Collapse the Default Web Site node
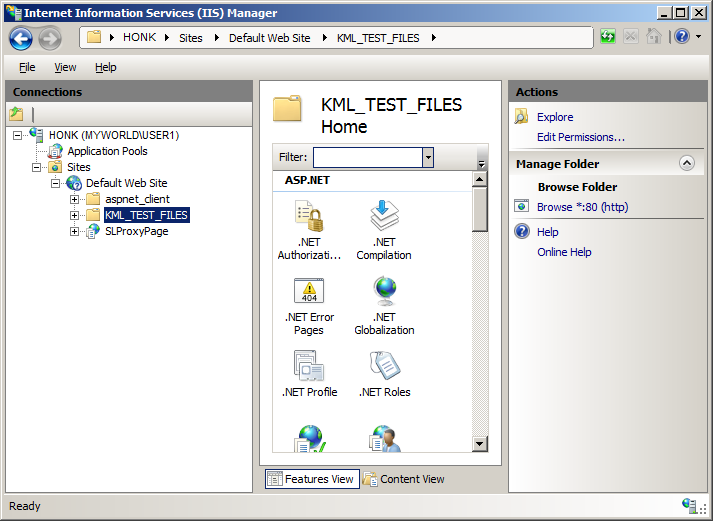Screen dimensions: 713x521 (x=55, y=183)
